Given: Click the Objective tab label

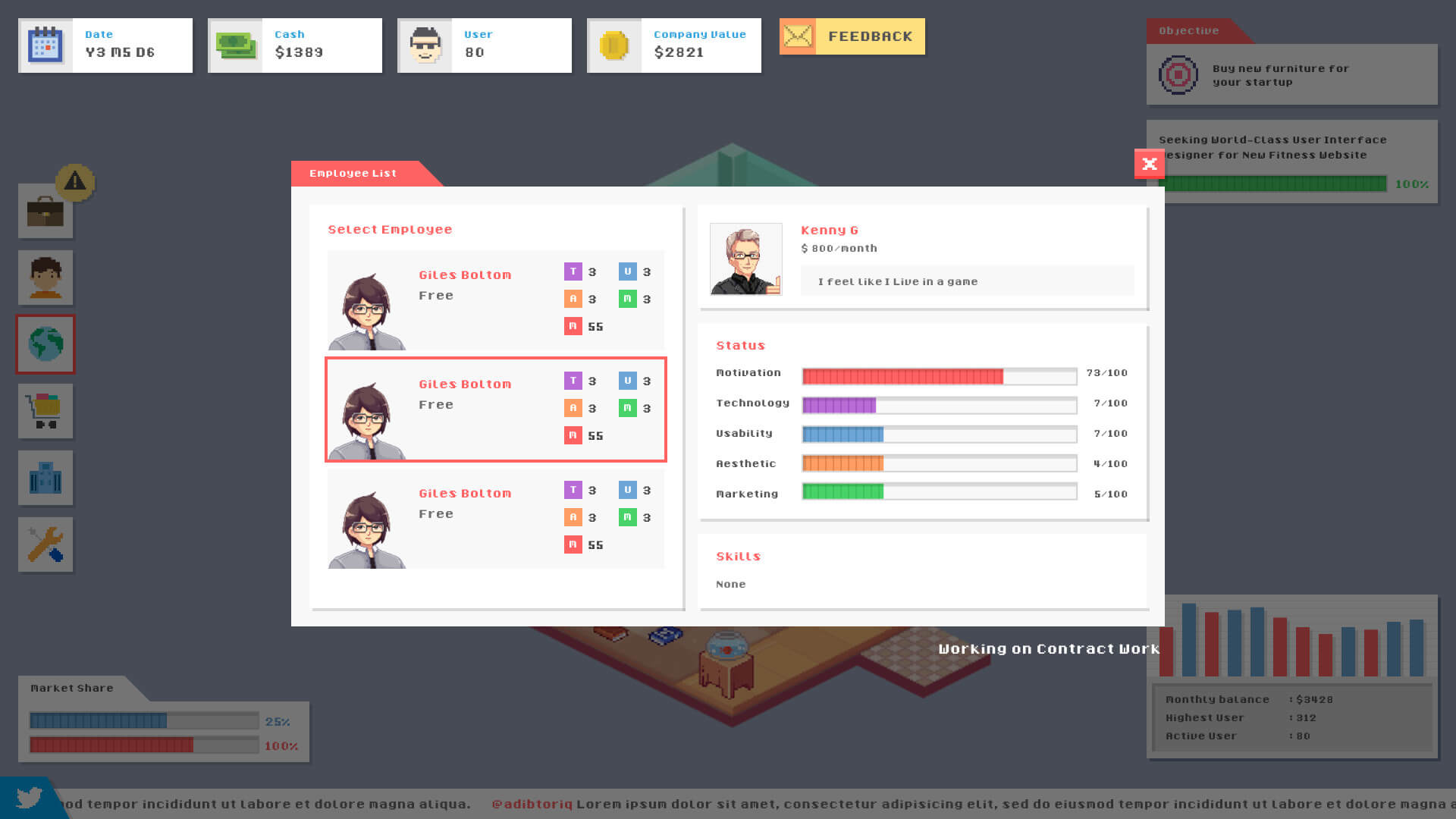Looking at the screenshot, I should [1189, 30].
